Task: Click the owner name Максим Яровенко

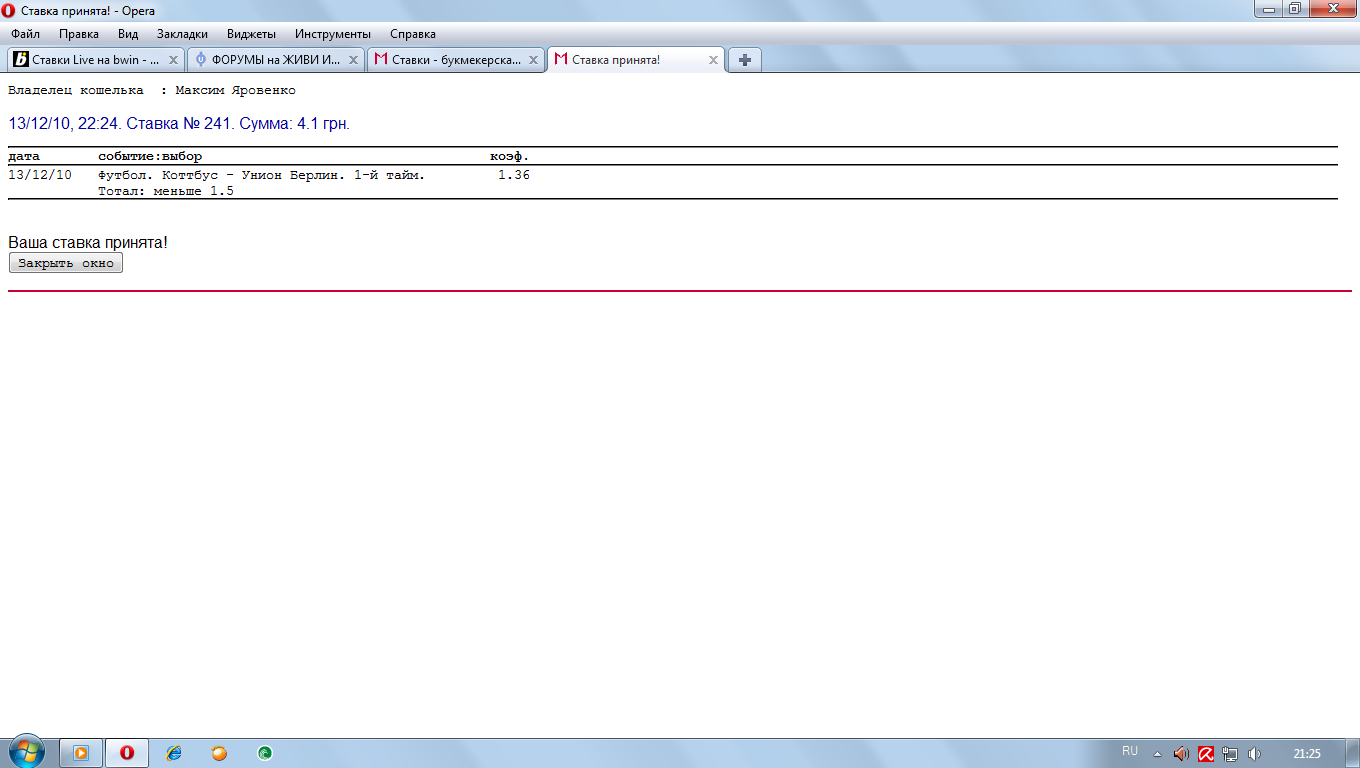Action: 235,91
